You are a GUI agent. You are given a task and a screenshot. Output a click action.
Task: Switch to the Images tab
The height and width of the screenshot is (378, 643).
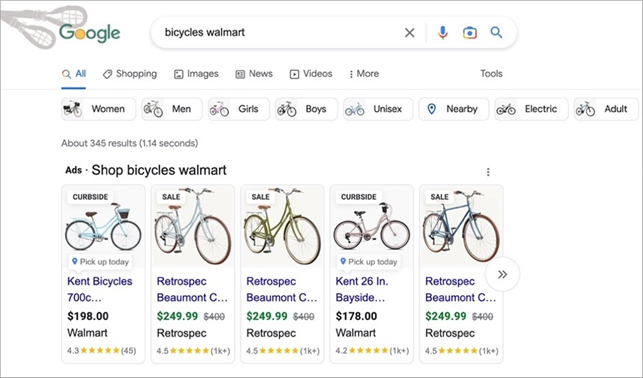196,74
